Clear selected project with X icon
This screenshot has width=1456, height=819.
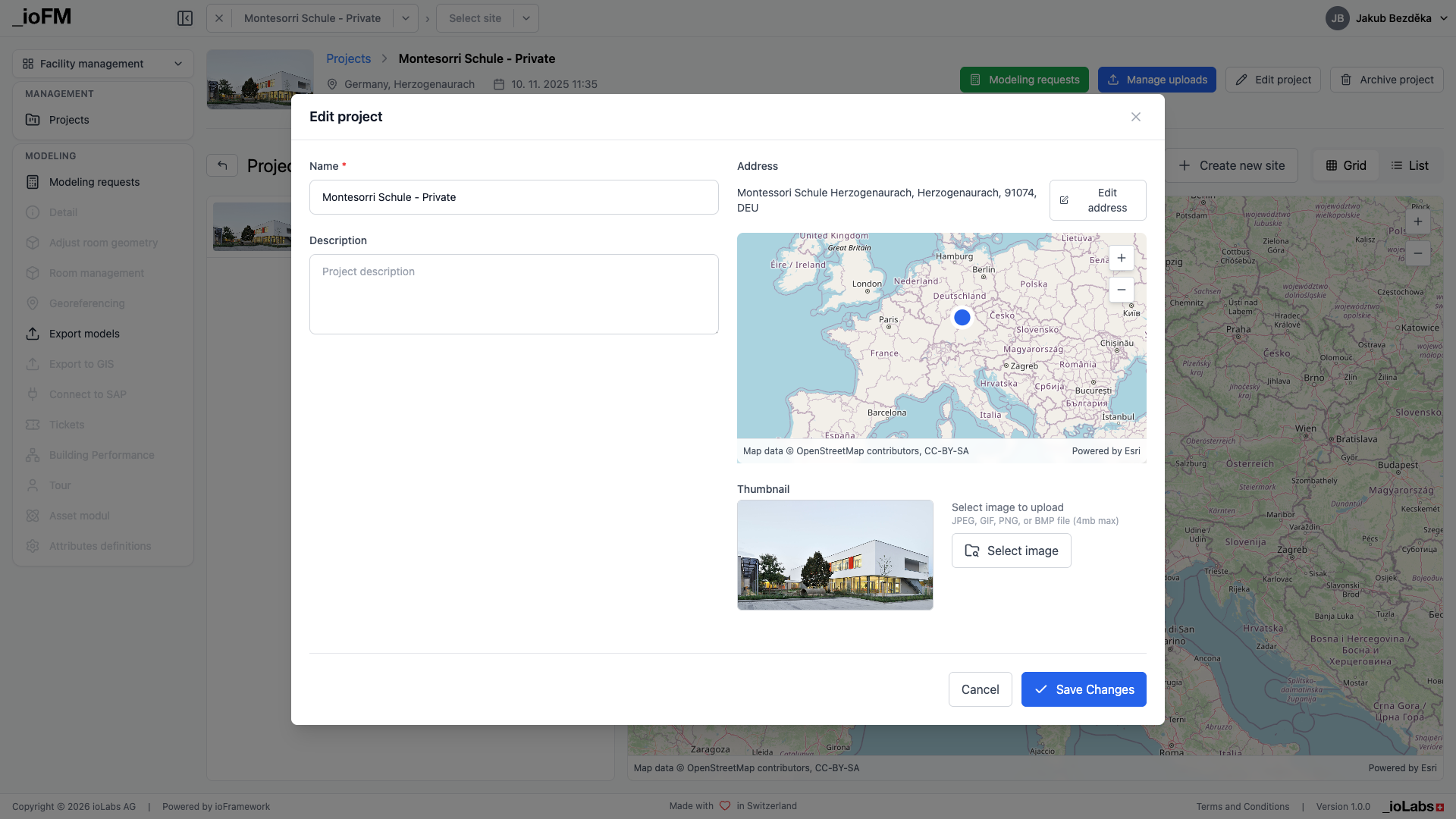click(219, 18)
